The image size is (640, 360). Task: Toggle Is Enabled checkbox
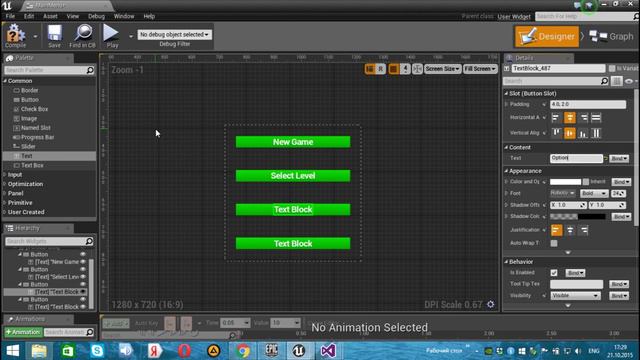click(x=554, y=273)
